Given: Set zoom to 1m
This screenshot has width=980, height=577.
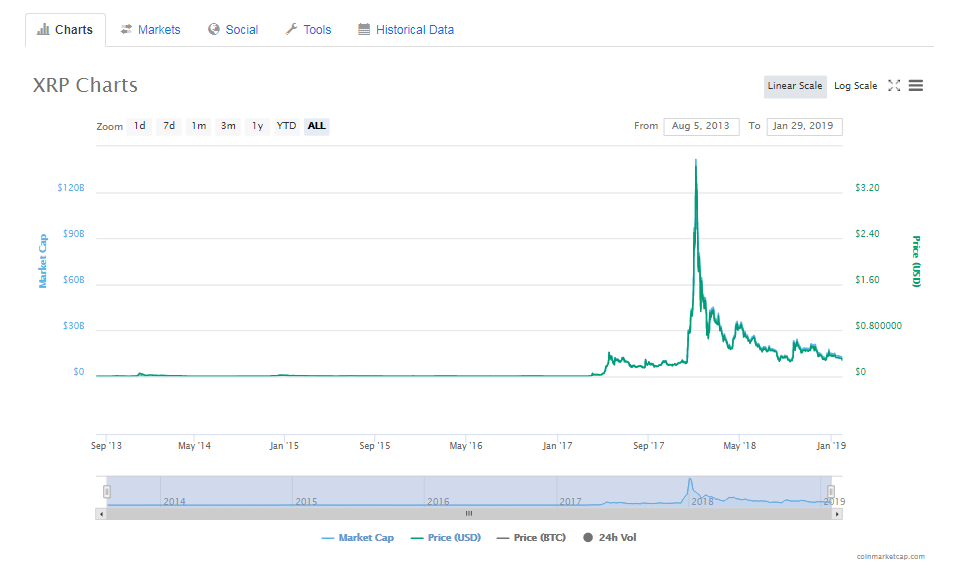Looking at the screenshot, I should click(x=199, y=126).
